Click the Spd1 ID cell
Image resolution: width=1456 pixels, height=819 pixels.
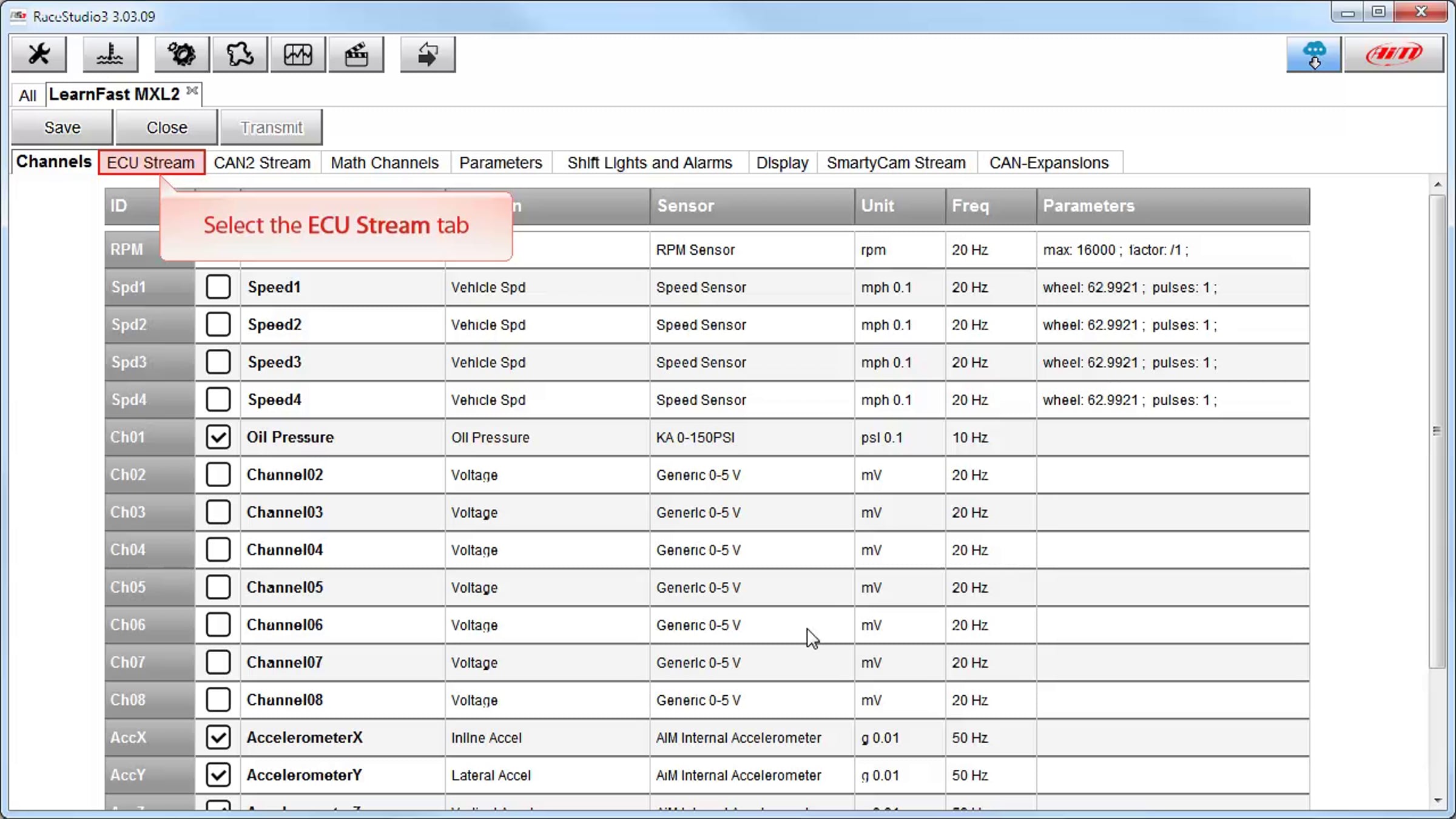(150, 287)
